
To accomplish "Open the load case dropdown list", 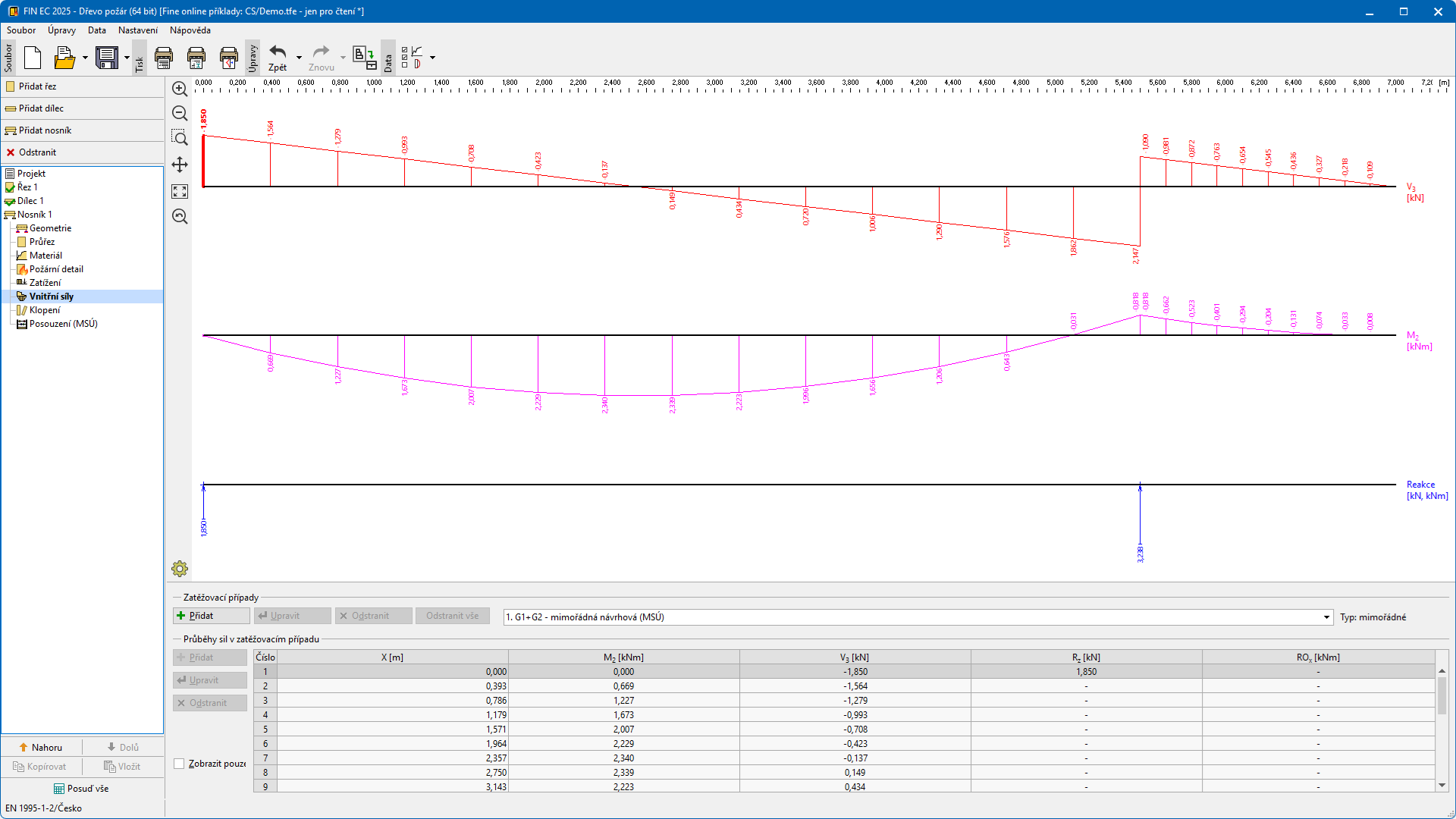I will (x=1326, y=617).
